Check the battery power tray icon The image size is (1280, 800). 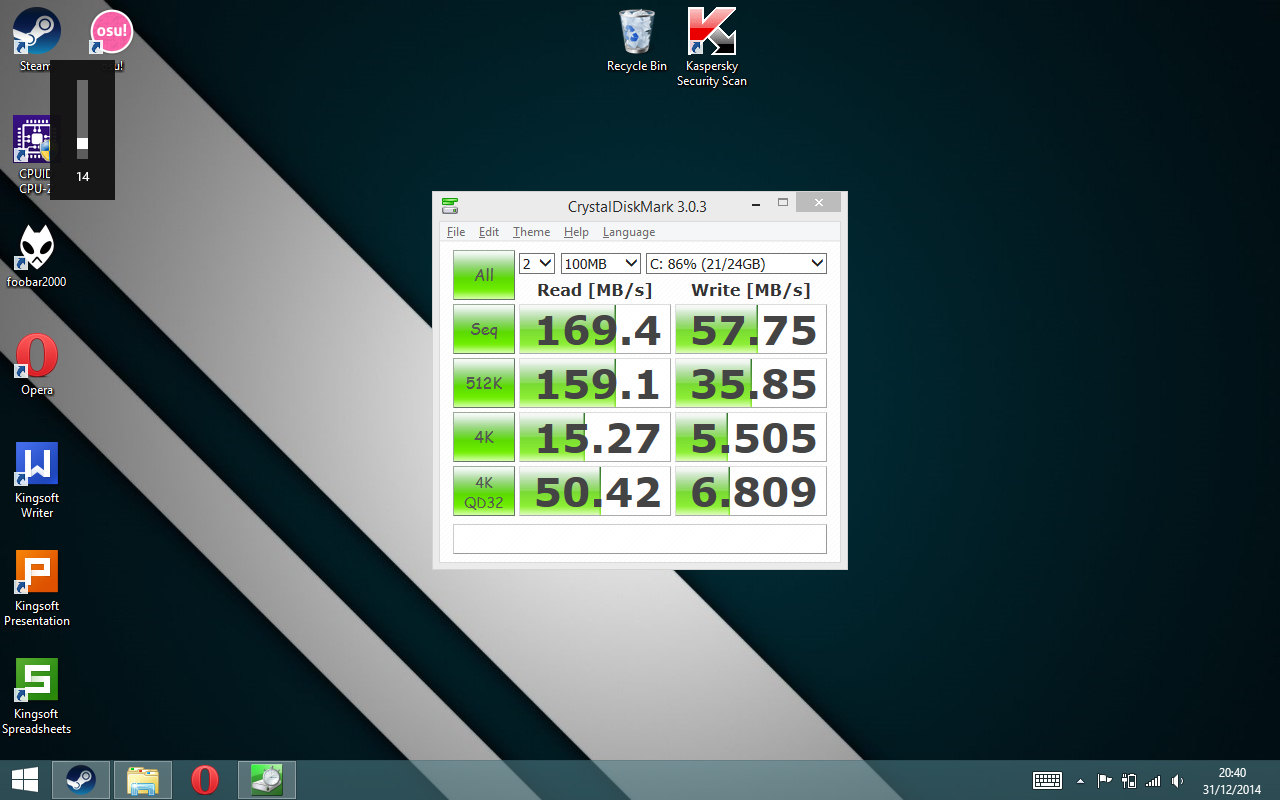click(1130, 780)
